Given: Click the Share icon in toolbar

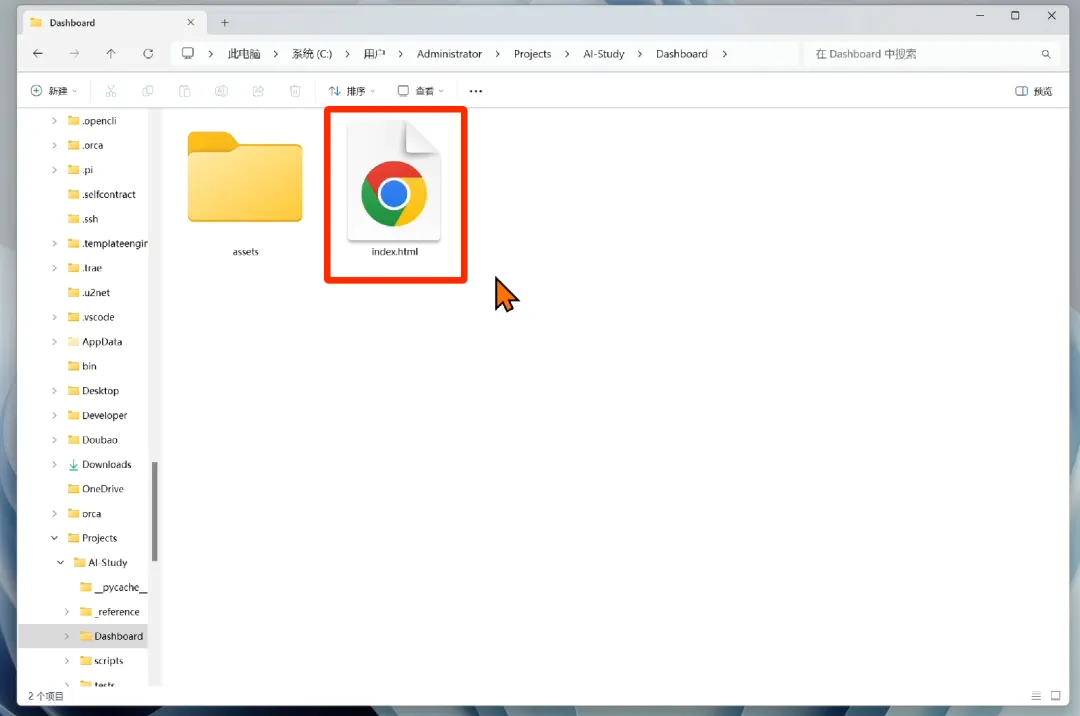Looking at the screenshot, I should pos(258,91).
